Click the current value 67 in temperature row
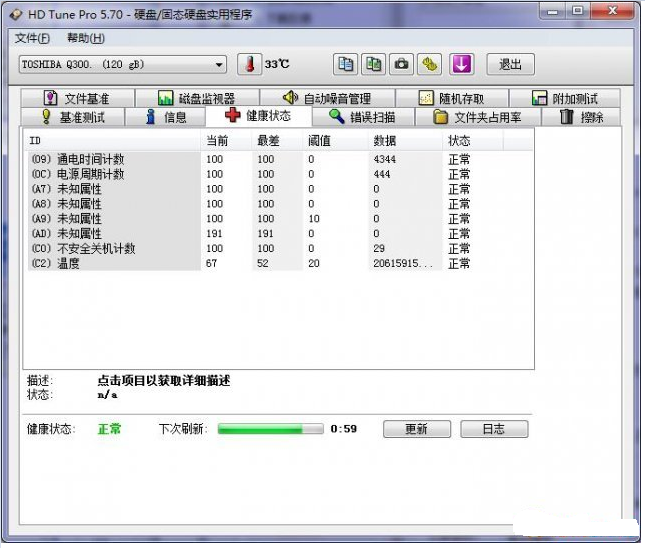 tap(211, 263)
